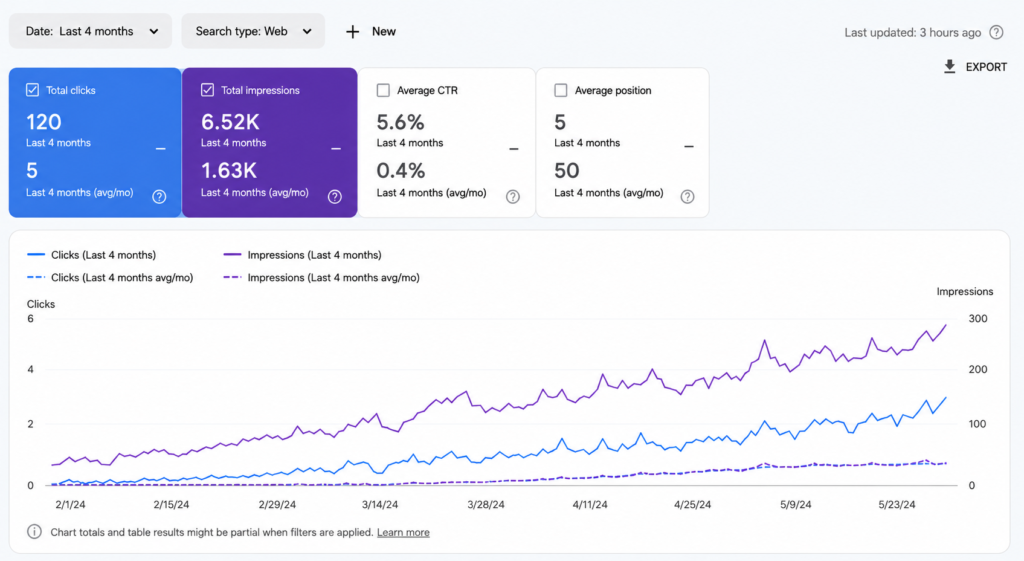Click the 2/1/24 date on chart axis
The image size is (1024, 561).
click(x=70, y=505)
